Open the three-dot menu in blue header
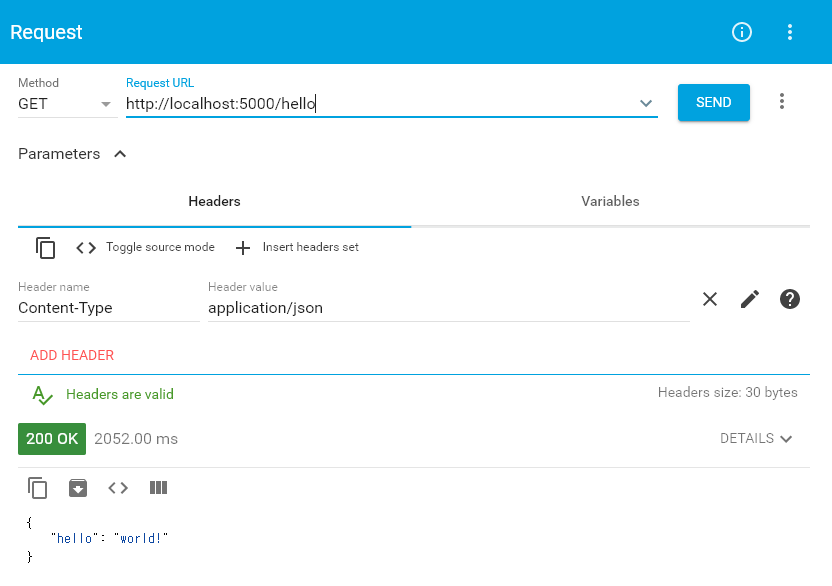Screen dimensions: 832x586 pos(790,32)
